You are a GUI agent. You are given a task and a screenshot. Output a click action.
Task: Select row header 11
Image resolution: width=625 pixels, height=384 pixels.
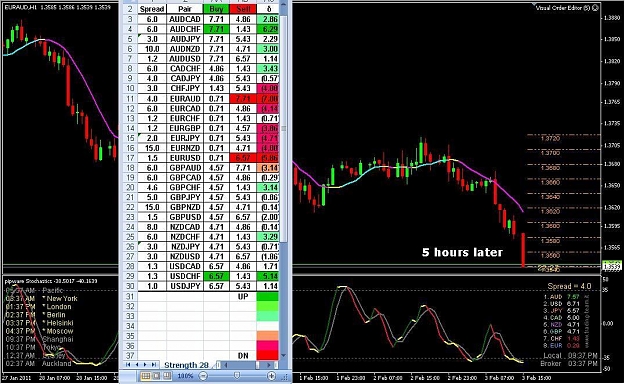click(130, 98)
